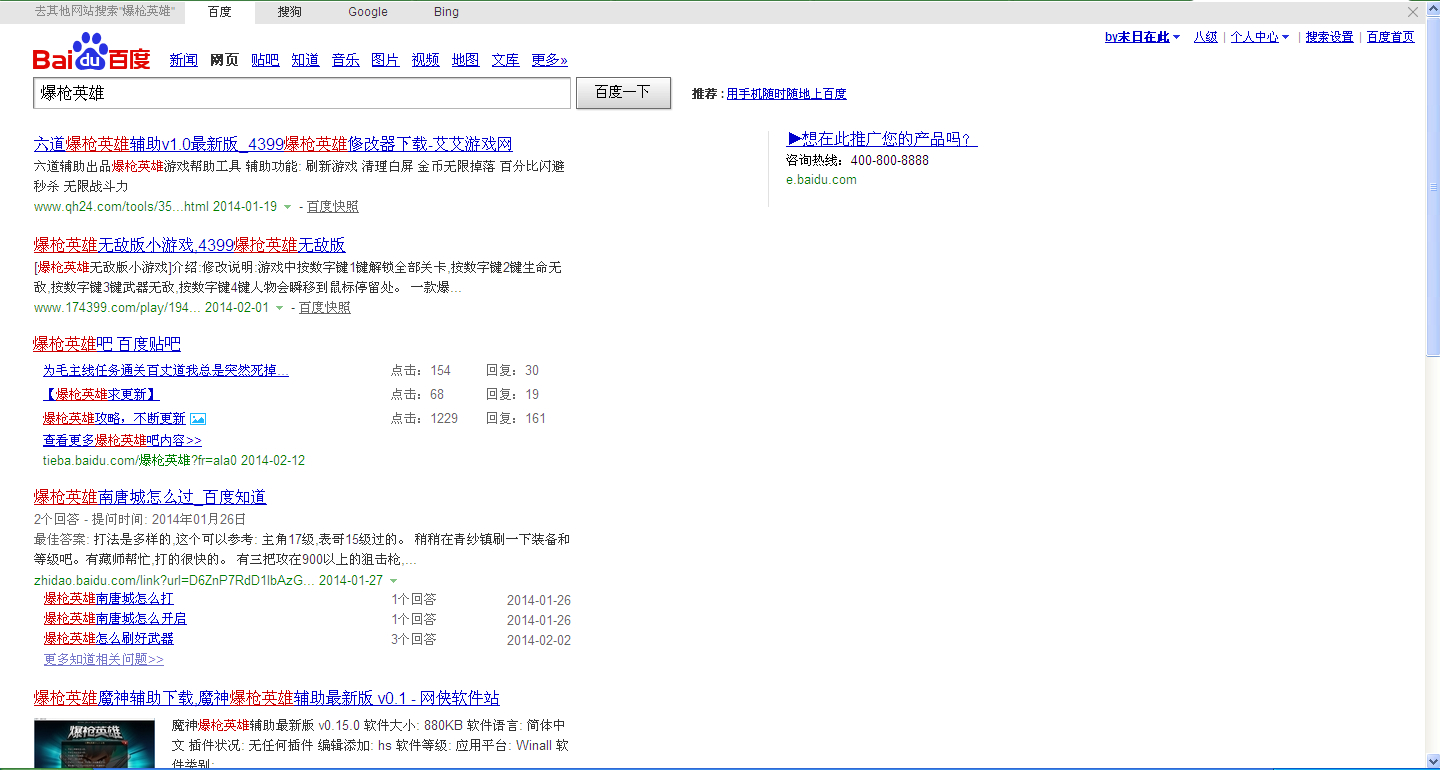1440x770 pixels.
Task: Click the e.baidu.com promotion address
Action: [821, 180]
